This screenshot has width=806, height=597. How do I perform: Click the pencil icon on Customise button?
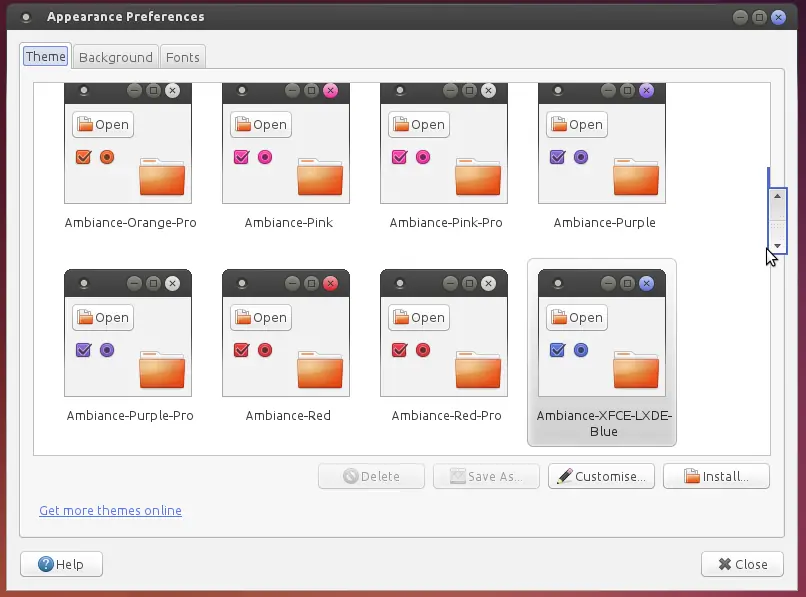coord(564,476)
